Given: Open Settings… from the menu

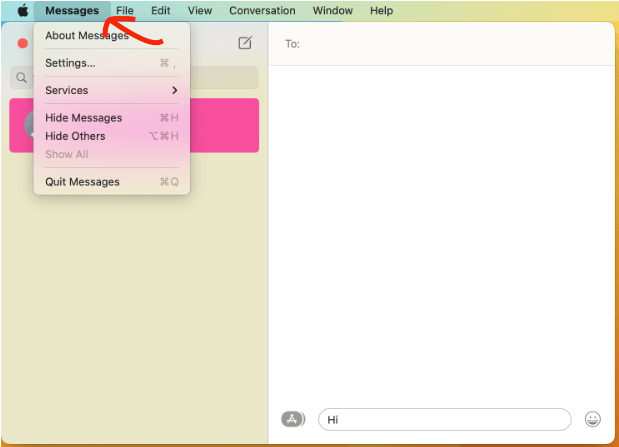Looking at the screenshot, I should [112, 63].
